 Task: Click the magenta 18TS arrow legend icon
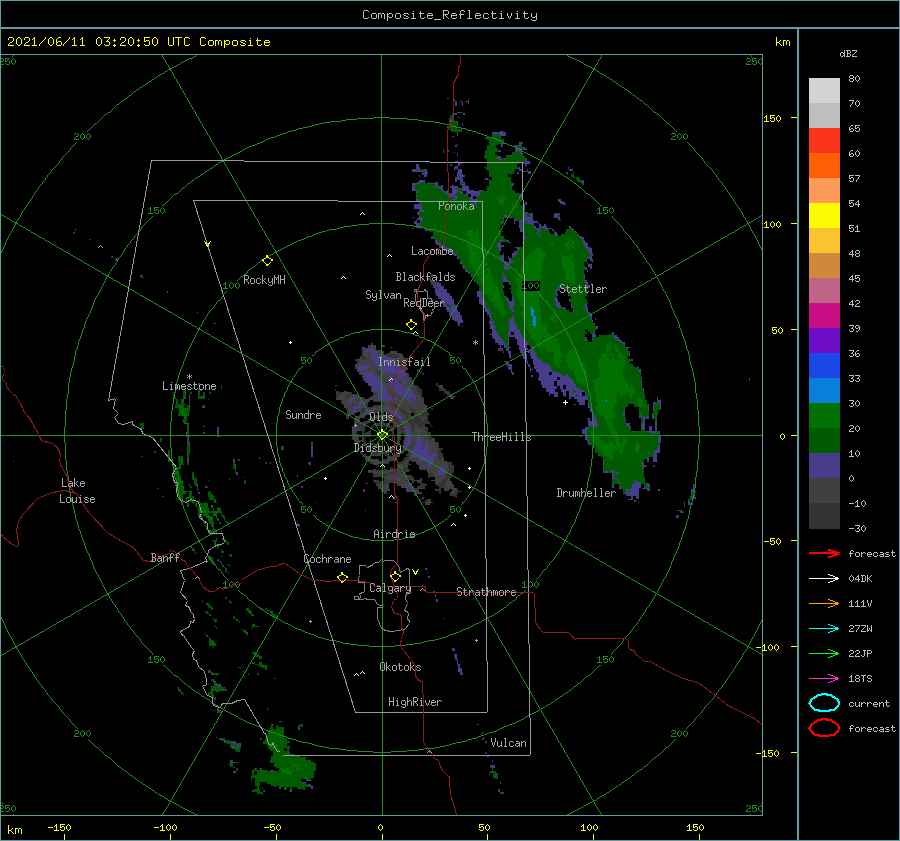click(x=824, y=679)
